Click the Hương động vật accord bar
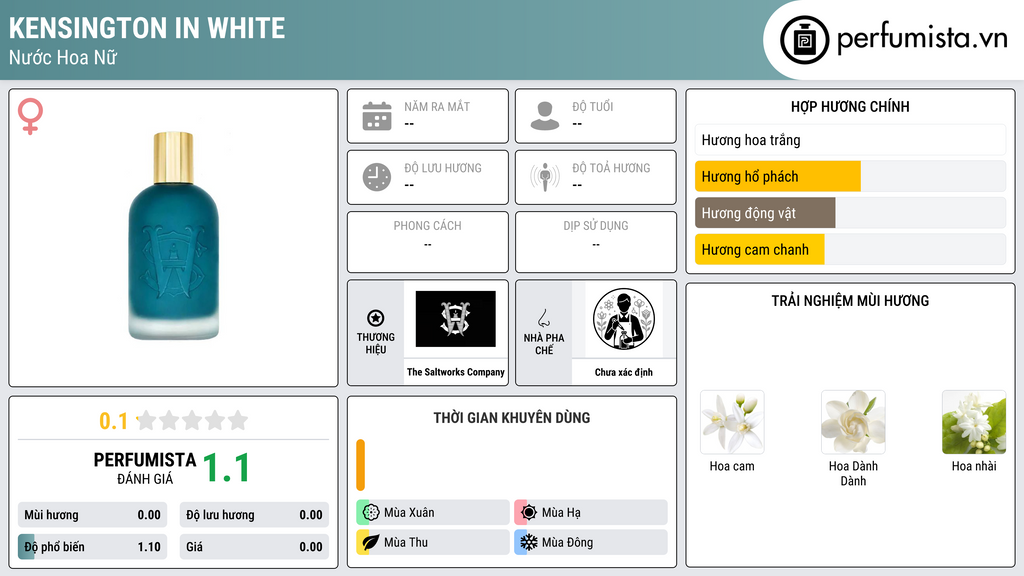The height and width of the screenshot is (576, 1024). point(850,213)
